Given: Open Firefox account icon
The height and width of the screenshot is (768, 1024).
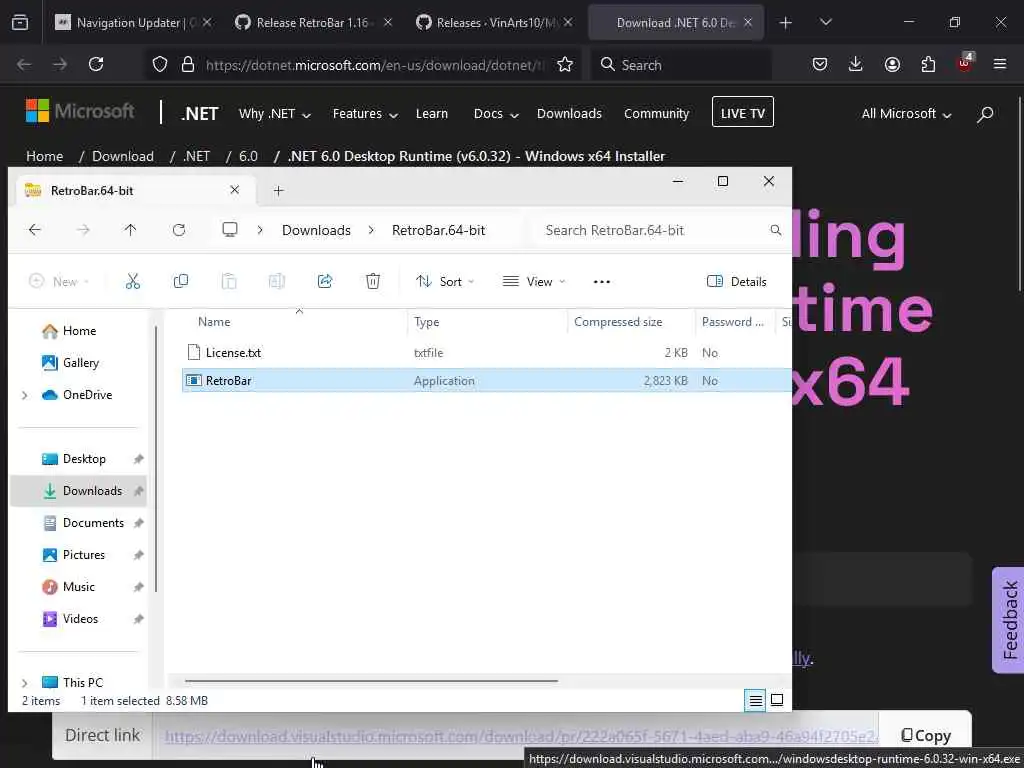Looking at the screenshot, I should tap(892, 64).
